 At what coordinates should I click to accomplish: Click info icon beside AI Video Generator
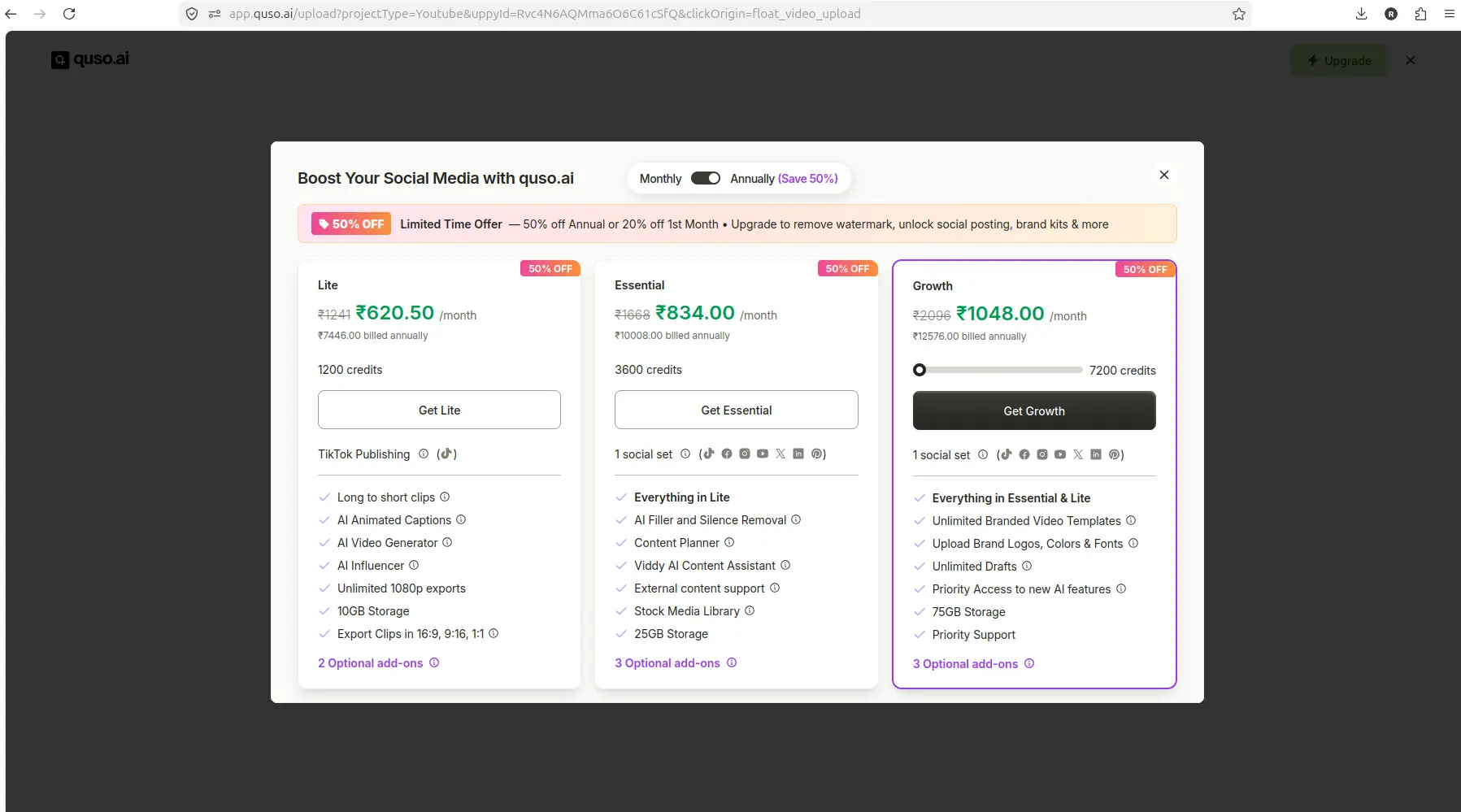[447, 542]
